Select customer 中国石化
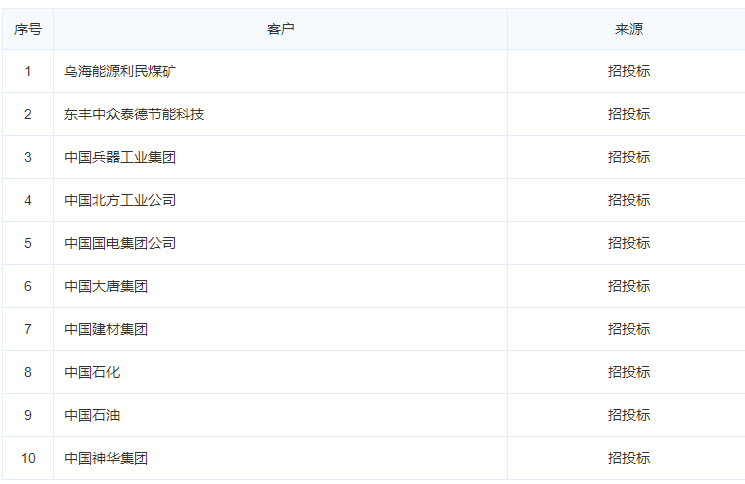 92,372
